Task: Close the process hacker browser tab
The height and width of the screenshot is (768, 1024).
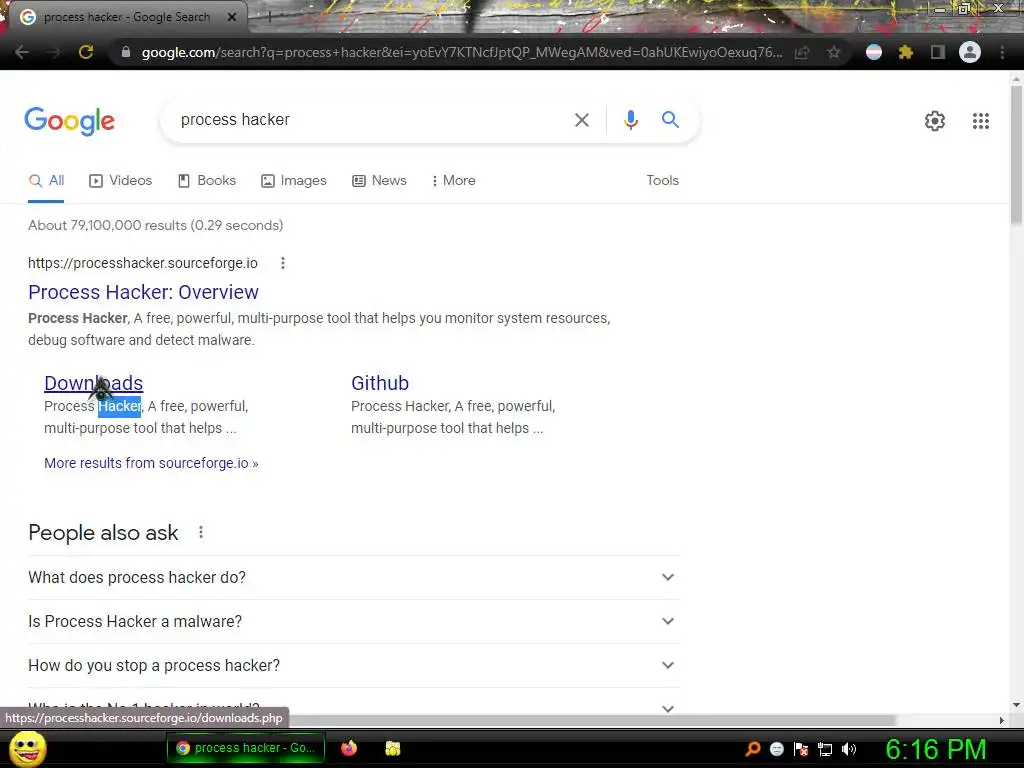Action: (x=232, y=17)
